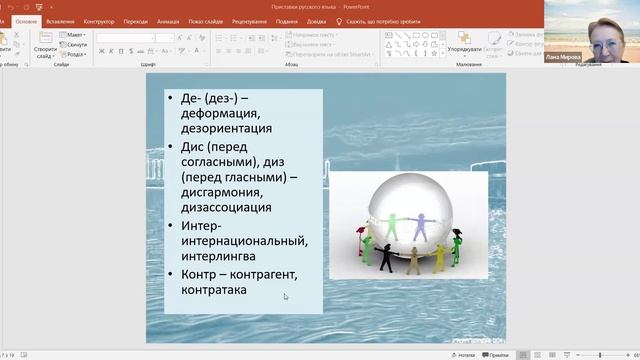Click the zoom slider handle

pyautogui.click(x=600, y=356)
